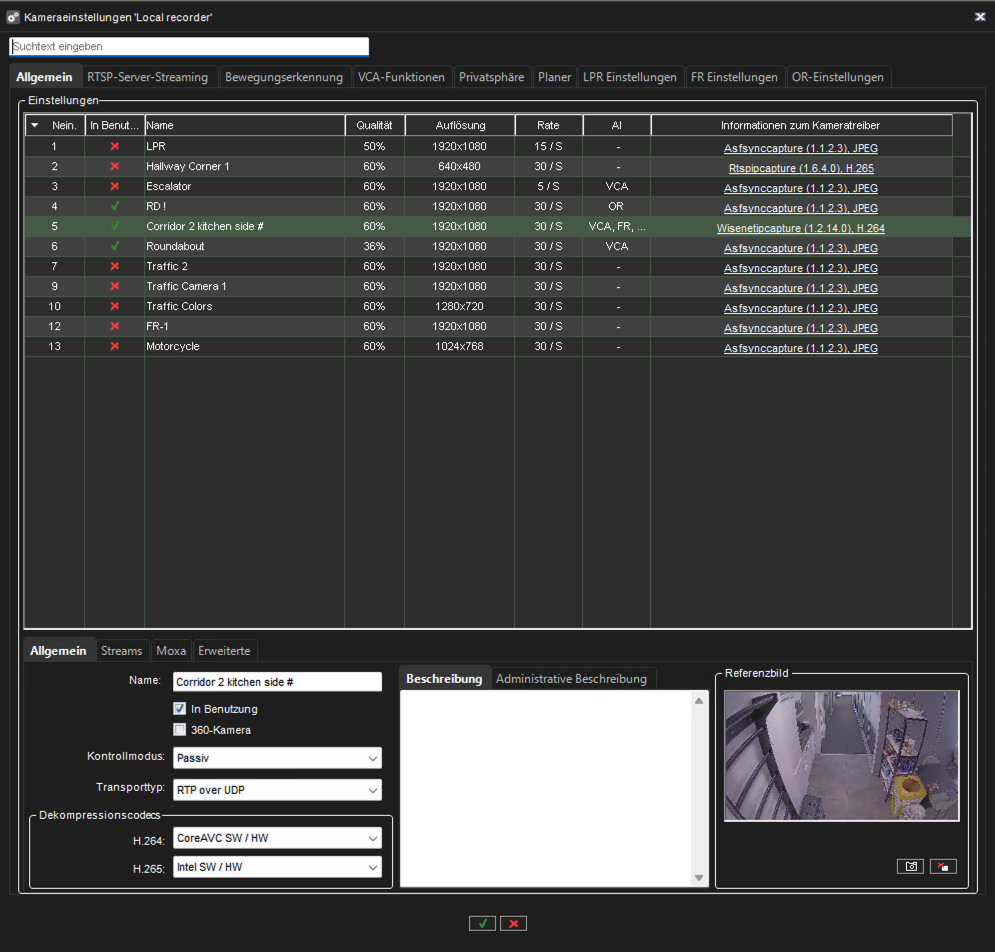Click the red cancel icon at the bottom
Image resolution: width=995 pixels, height=952 pixels.
[x=513, y=923]
